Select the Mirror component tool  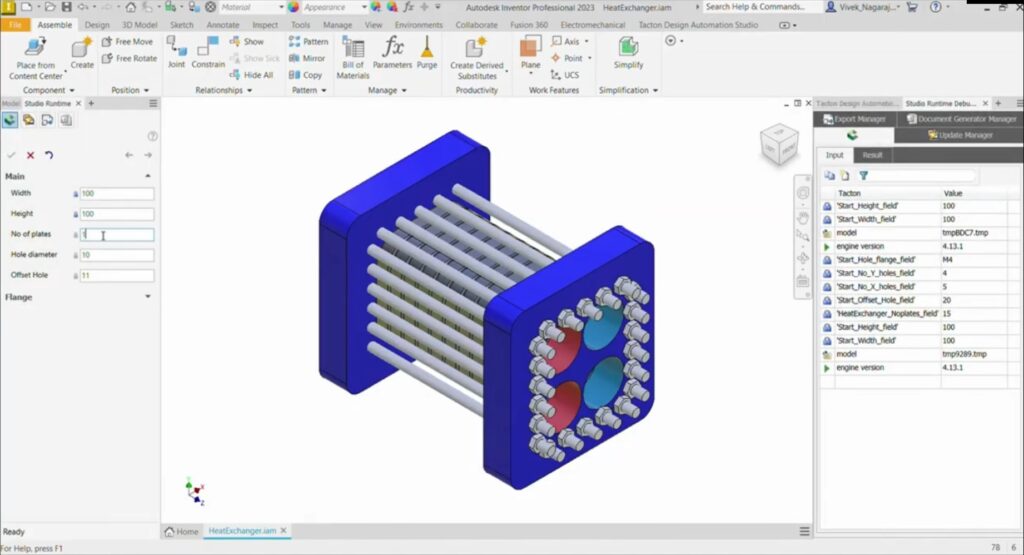point(307,58)
